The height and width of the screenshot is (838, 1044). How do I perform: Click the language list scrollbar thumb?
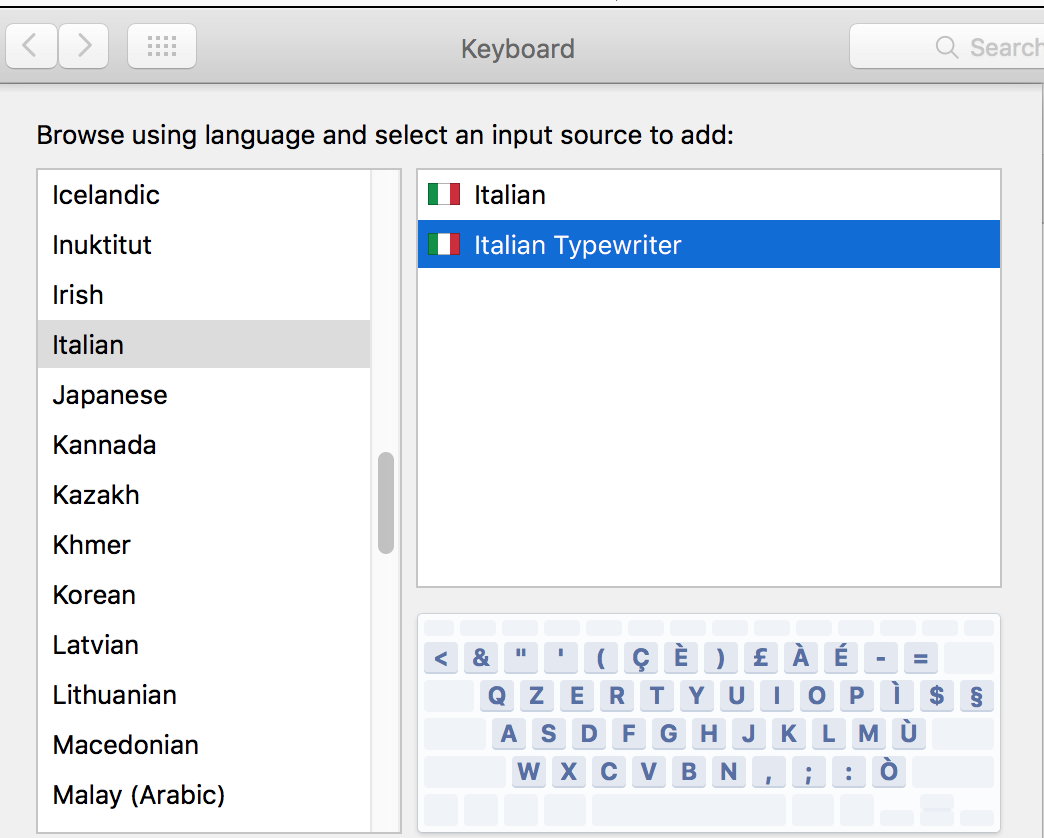[x=385, y=502]
